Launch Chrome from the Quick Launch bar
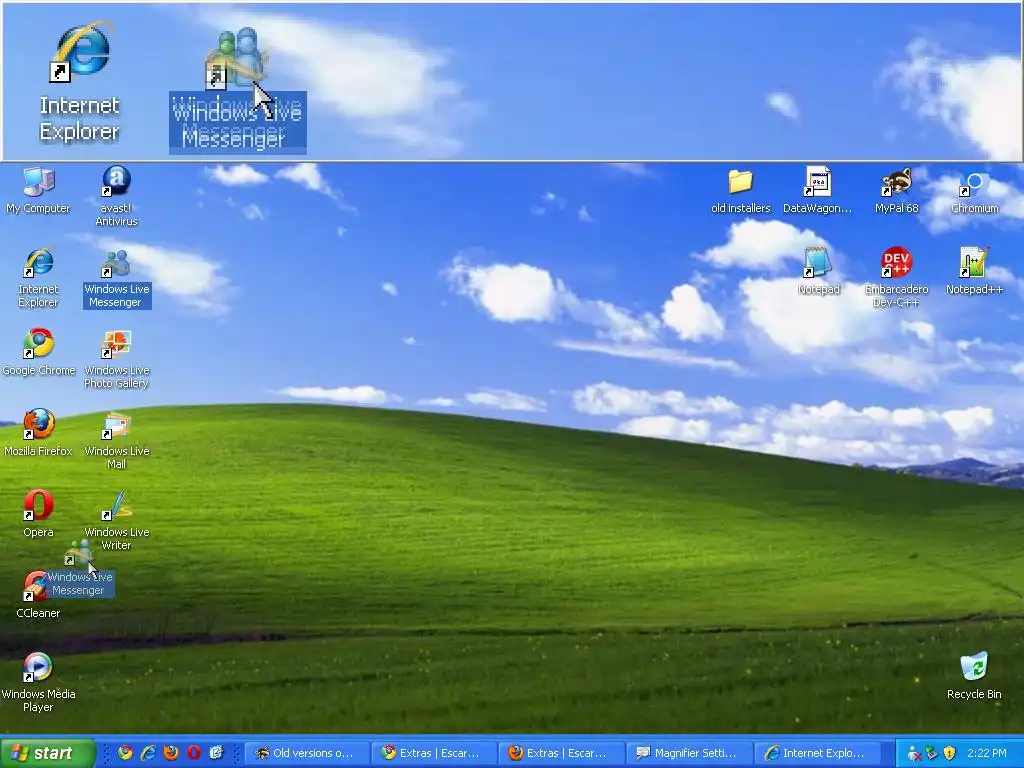The image size is (1024, 768). coord(125,753)
